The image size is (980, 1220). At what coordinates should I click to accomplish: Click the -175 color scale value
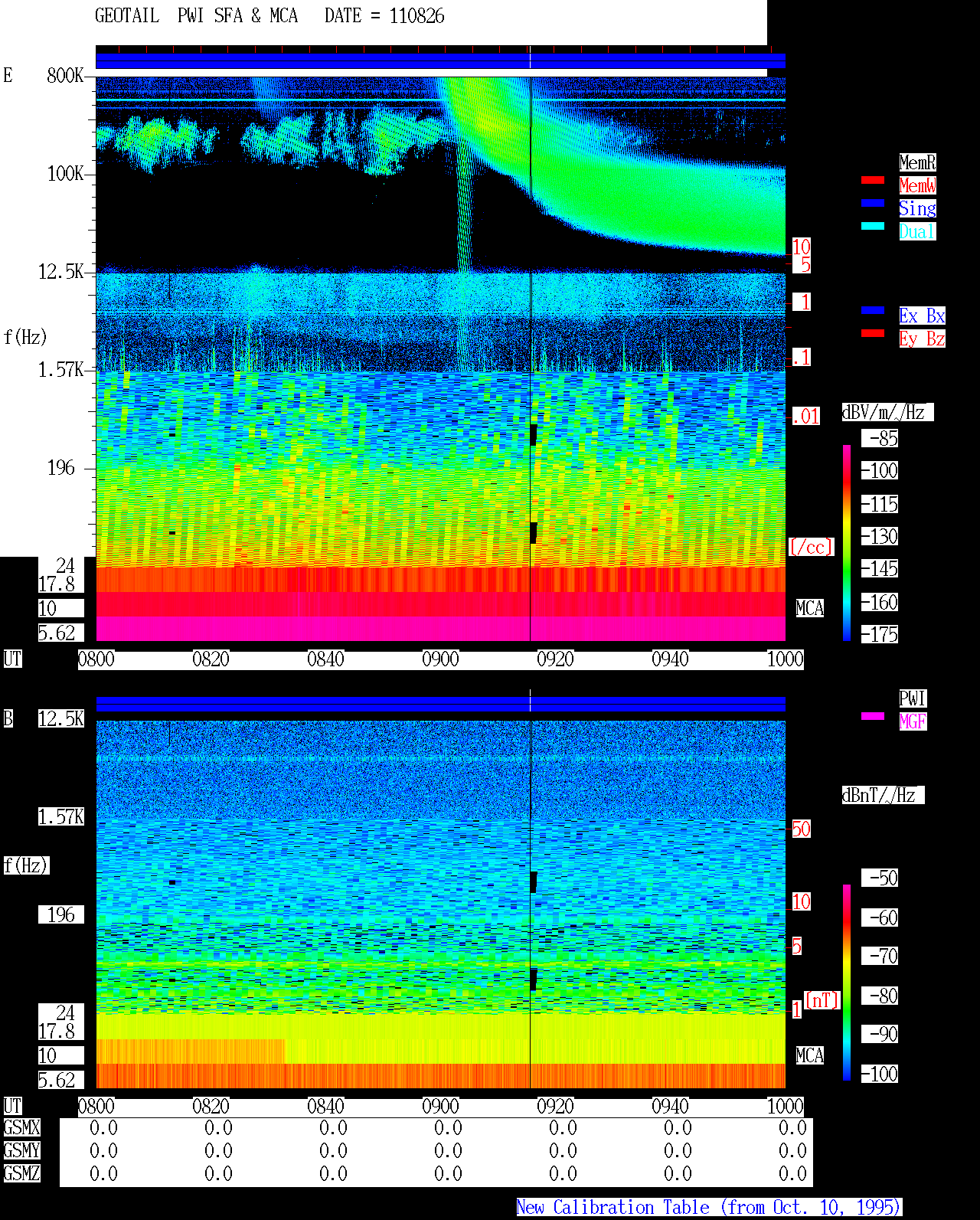click(x=880, y=634)
